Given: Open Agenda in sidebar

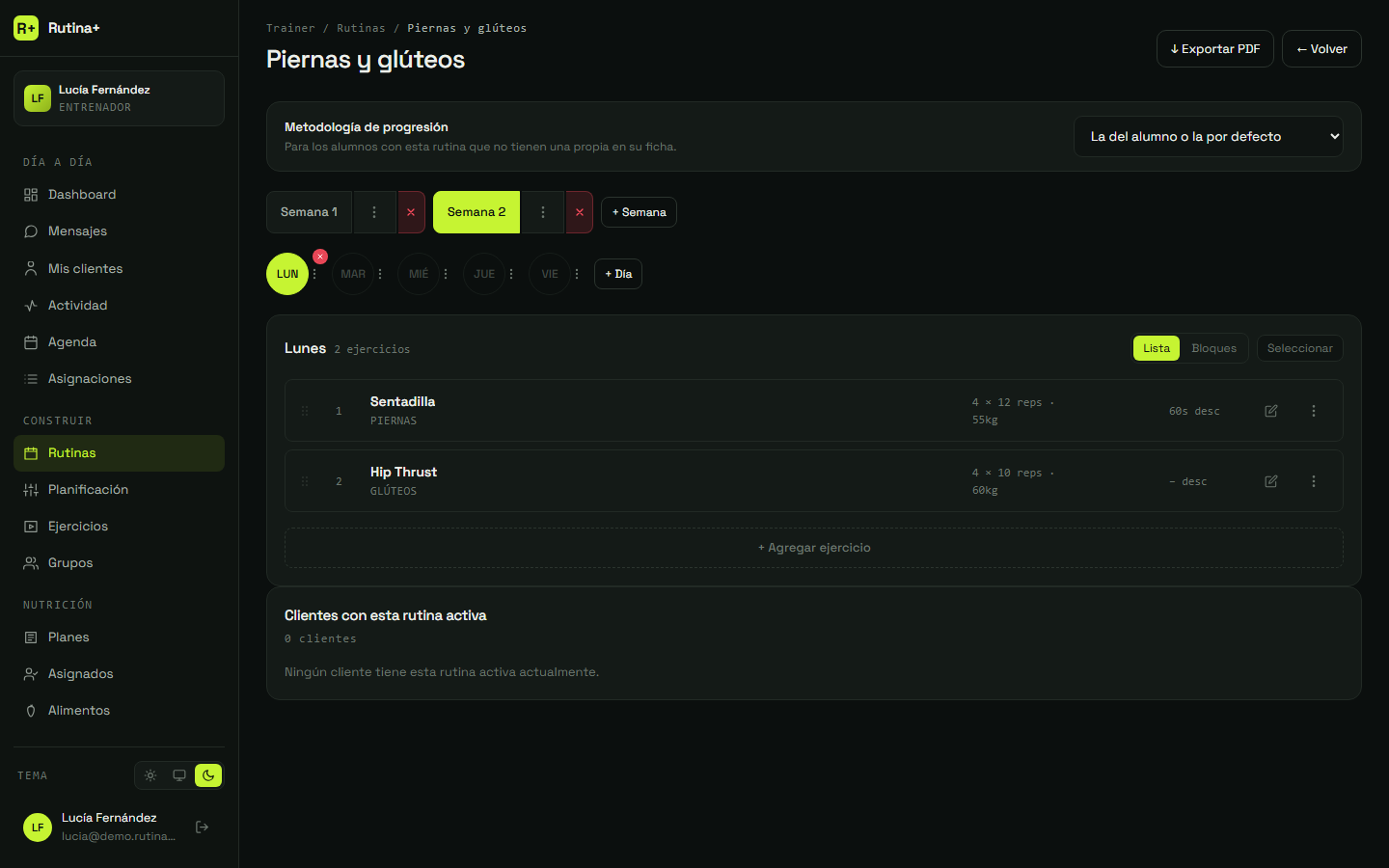Looking at the screenshot, I should pyautogui.click(x=119, y=342).
